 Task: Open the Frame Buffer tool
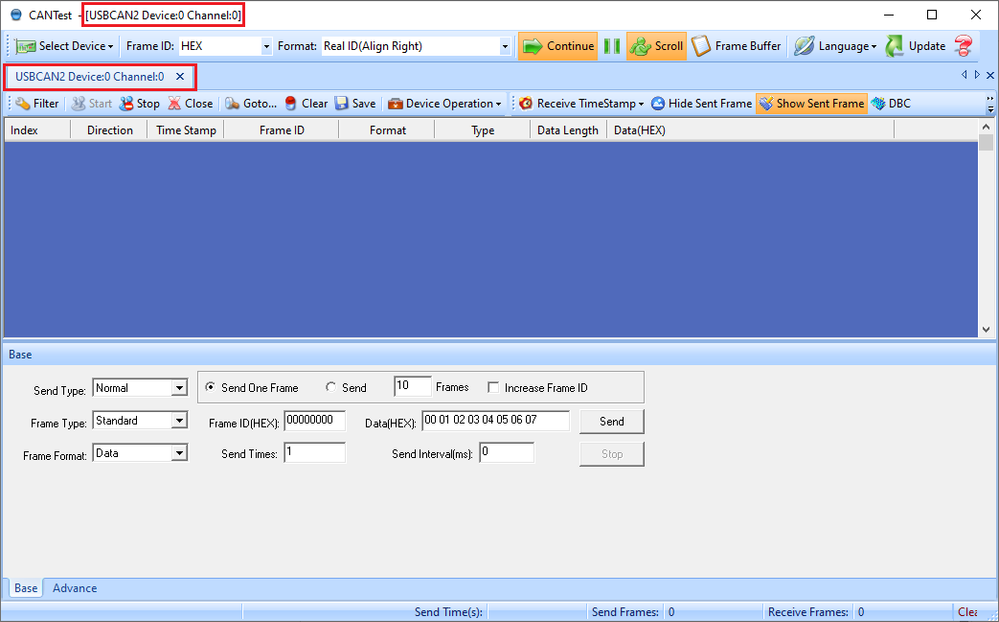click(737, 47)
